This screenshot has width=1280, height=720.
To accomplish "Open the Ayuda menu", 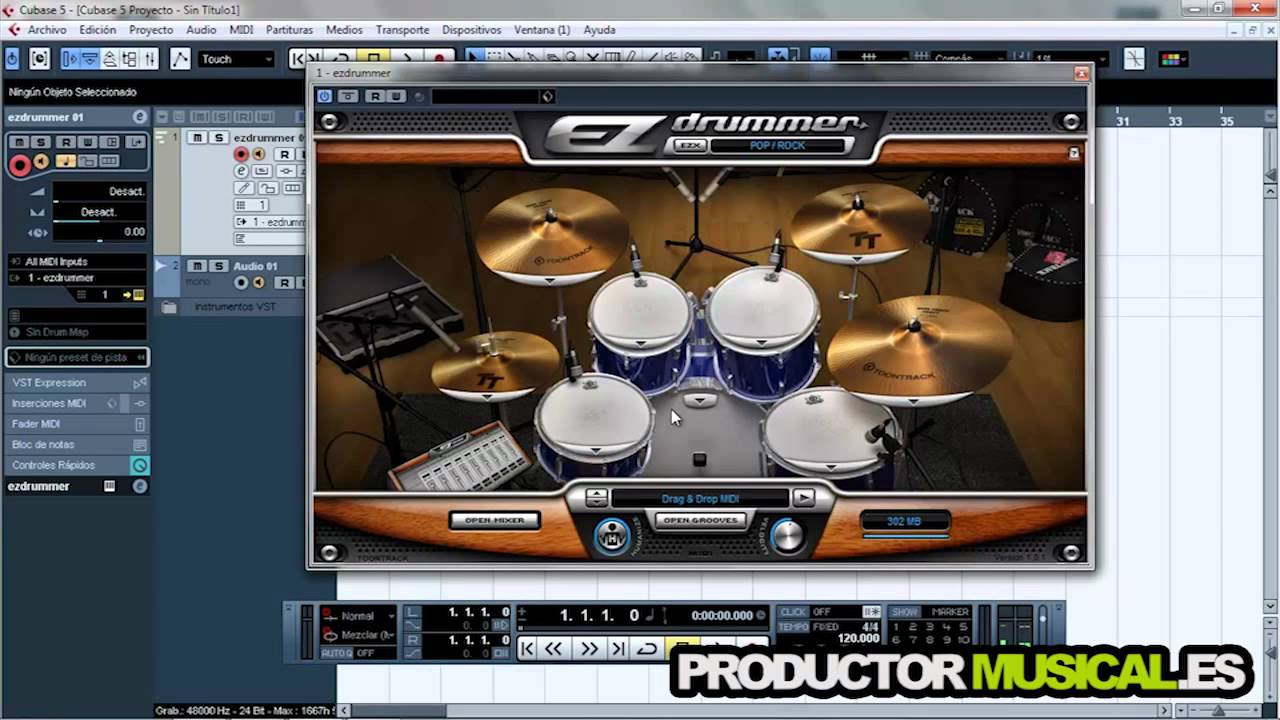I will [x=599, y=30].
